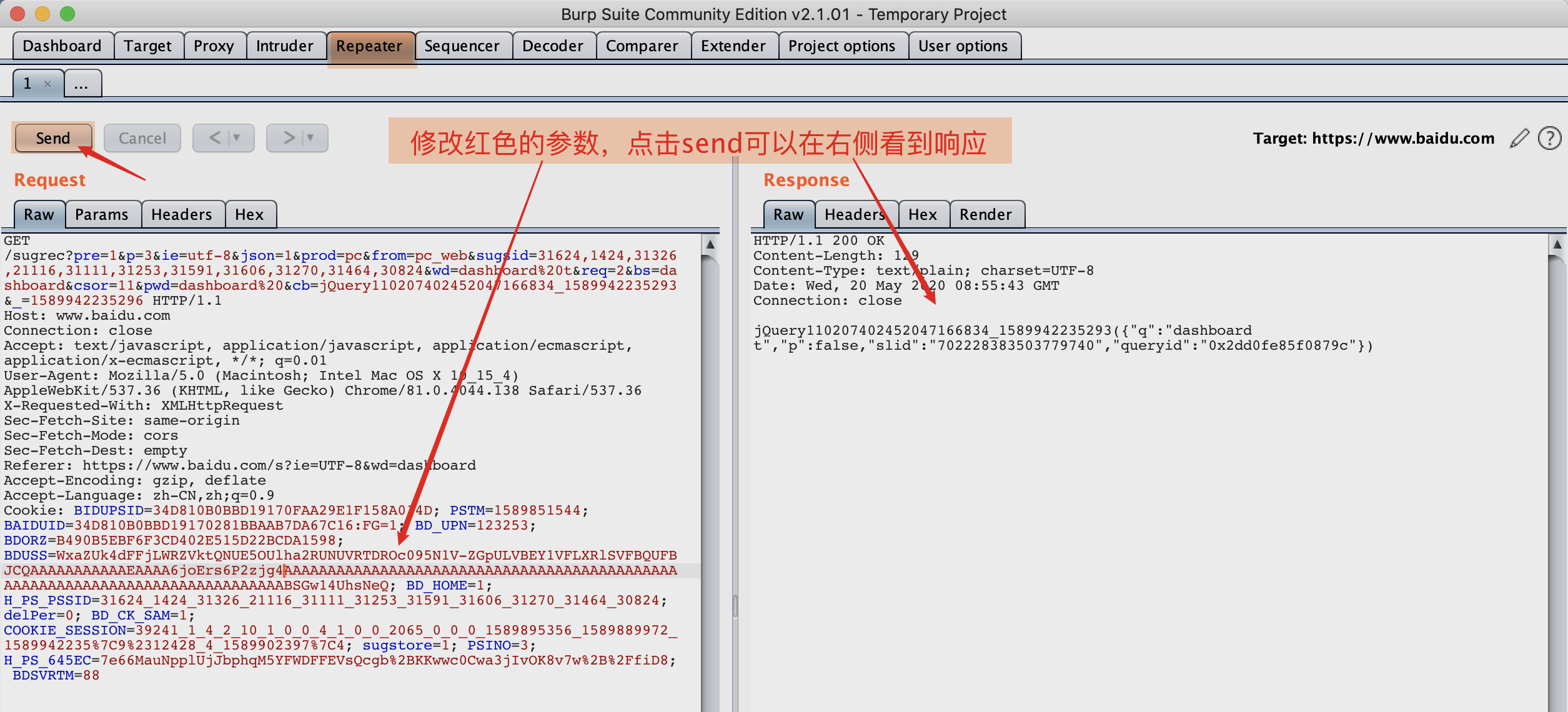
Task: Click the 'Host: www.baidu.com' header line
Action: [x=87, y=315]
